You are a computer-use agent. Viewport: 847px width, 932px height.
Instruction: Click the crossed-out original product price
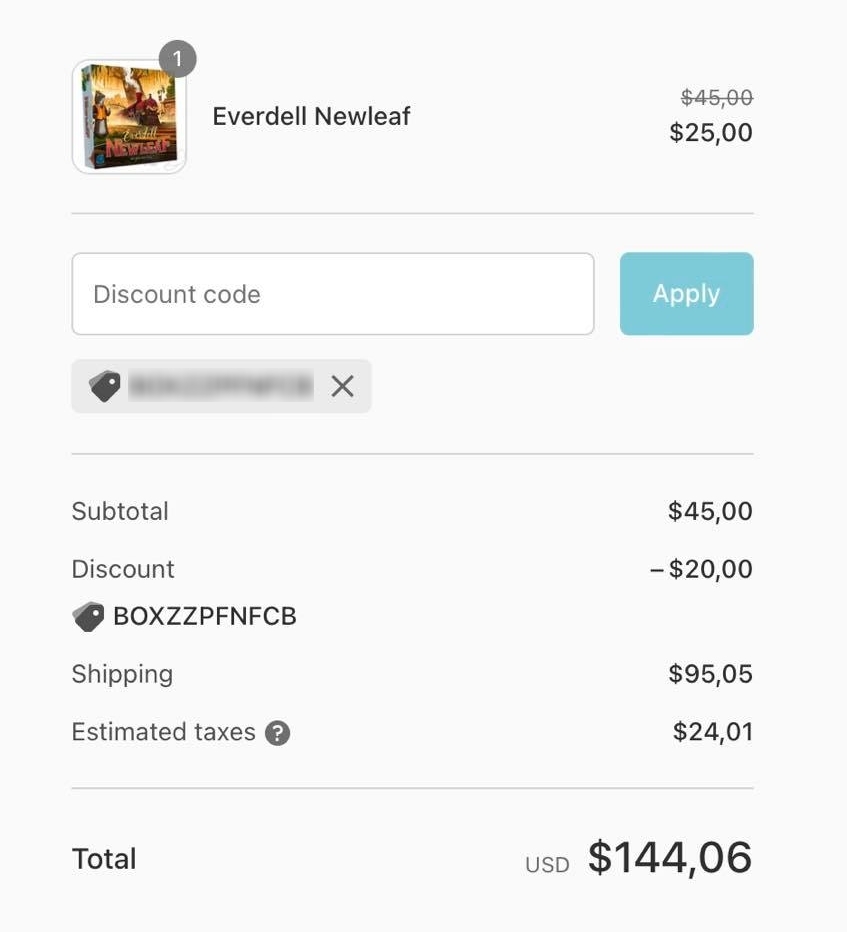(x=716, y=97)
